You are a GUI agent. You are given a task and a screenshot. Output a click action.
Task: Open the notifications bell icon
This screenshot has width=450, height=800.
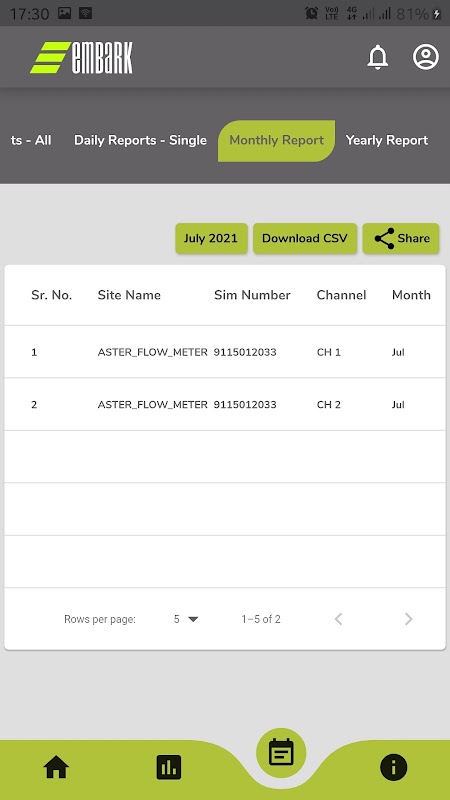tap(378, 57)
